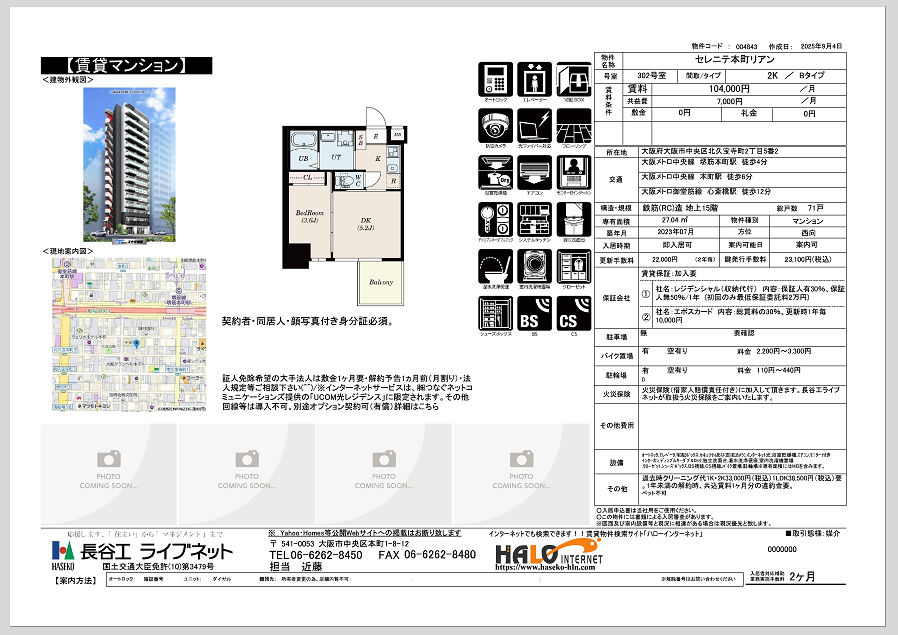Click the fiber optic laptop icon

pyautogui.click(x=533, y=124)
